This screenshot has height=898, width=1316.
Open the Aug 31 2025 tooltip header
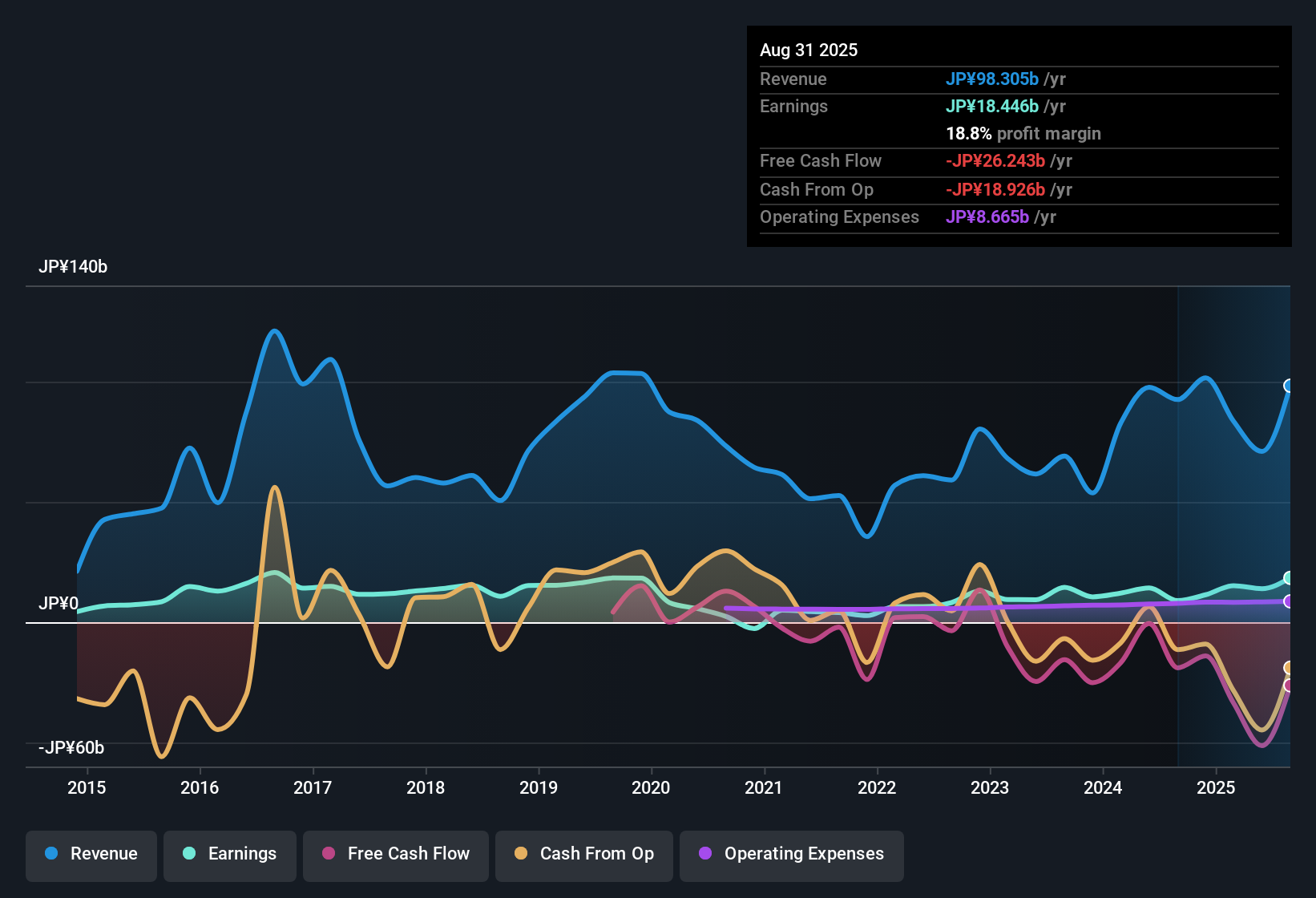809,50
